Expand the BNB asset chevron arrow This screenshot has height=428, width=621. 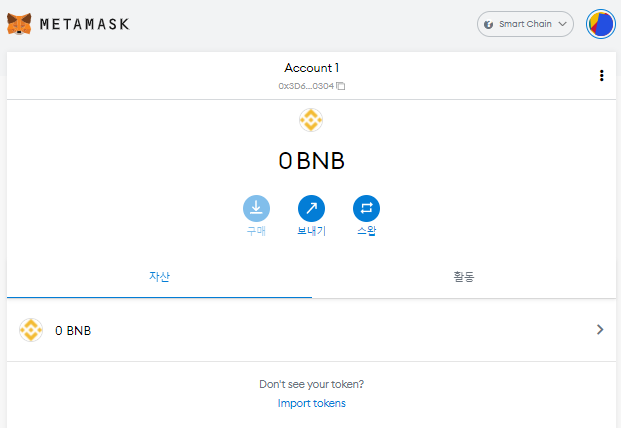click(x=600, y=329)
